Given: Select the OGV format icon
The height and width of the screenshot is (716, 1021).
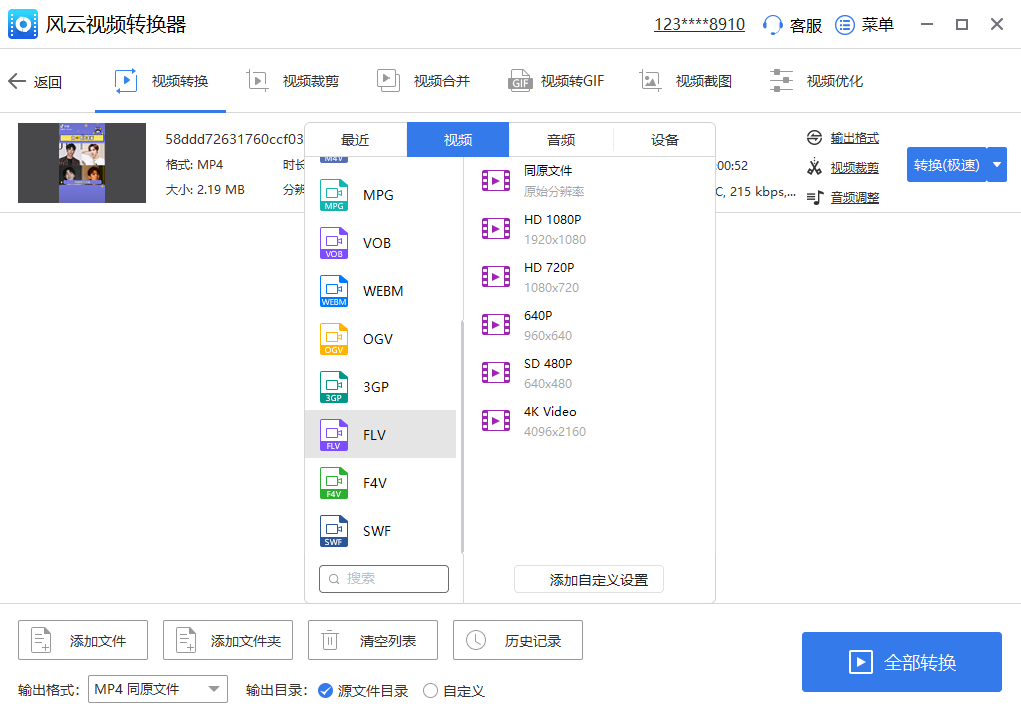Looking at the screenshot, I should [x=334, y=339].
